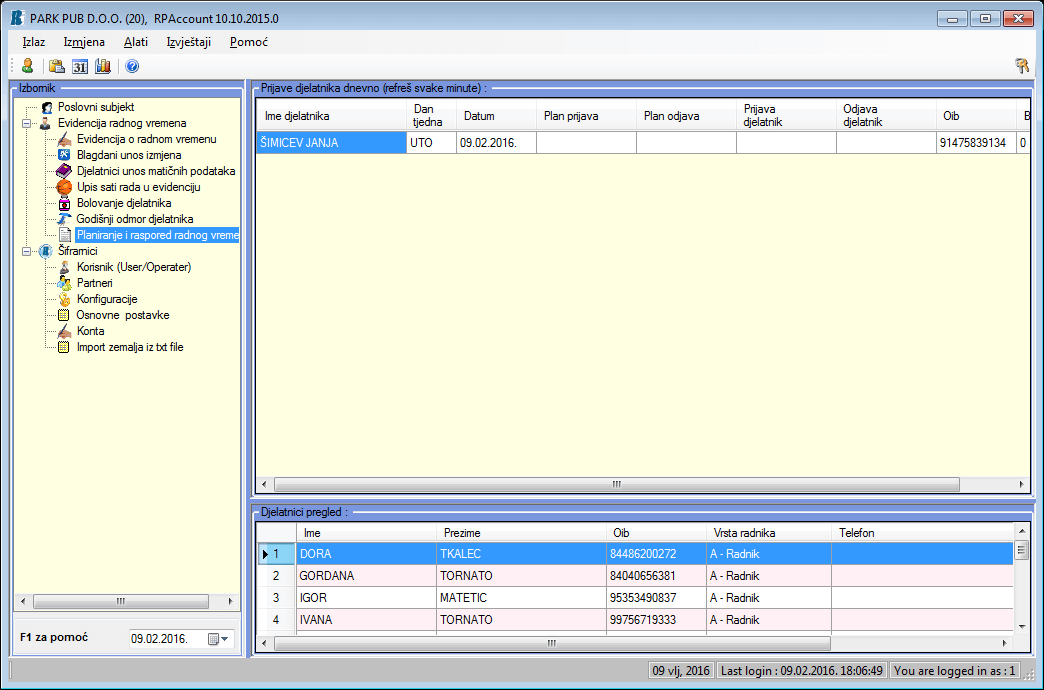Collapse the Evidencija radnog vremena tree node

click(27, 123)
